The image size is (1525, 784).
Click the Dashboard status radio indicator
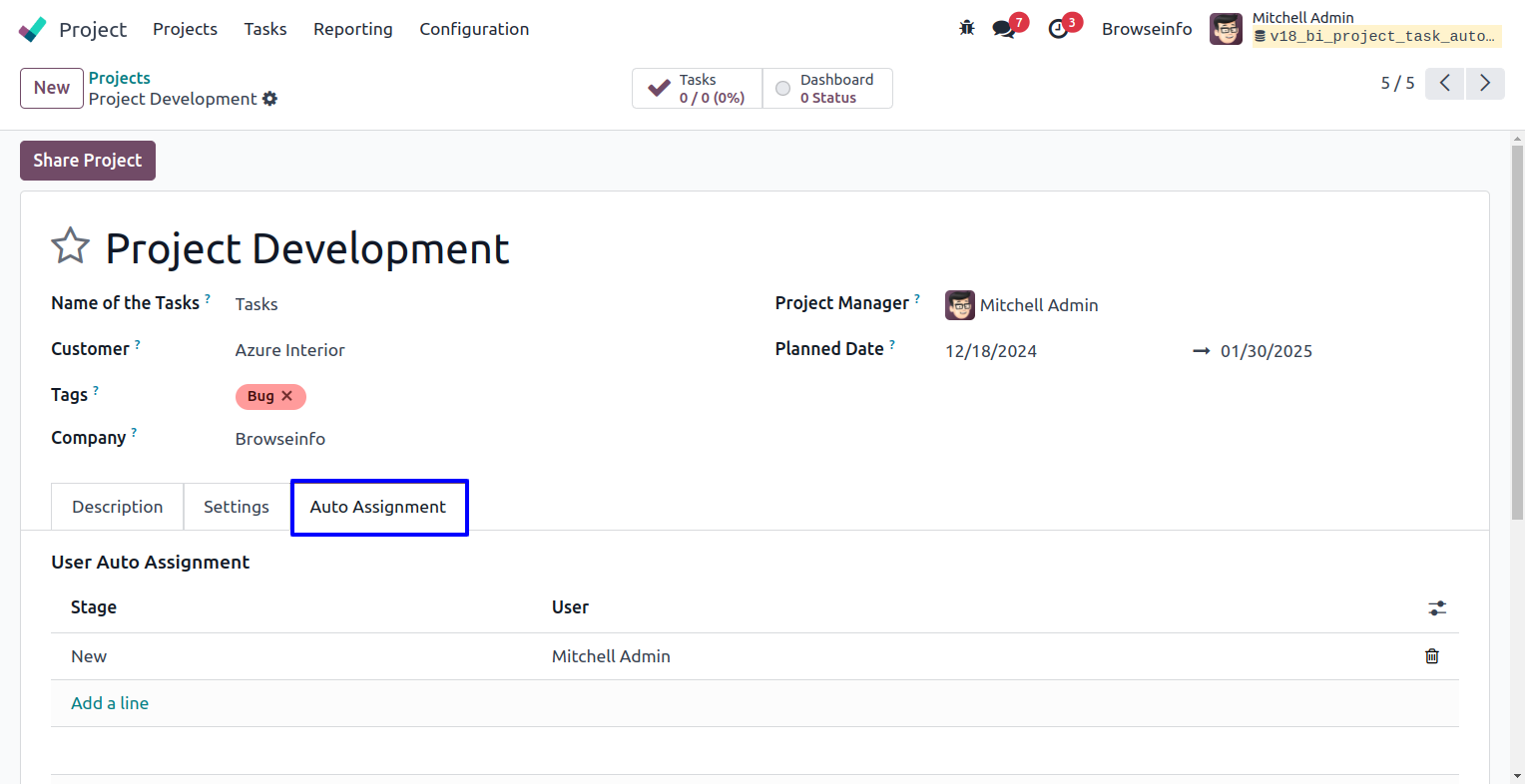[783, 89]
